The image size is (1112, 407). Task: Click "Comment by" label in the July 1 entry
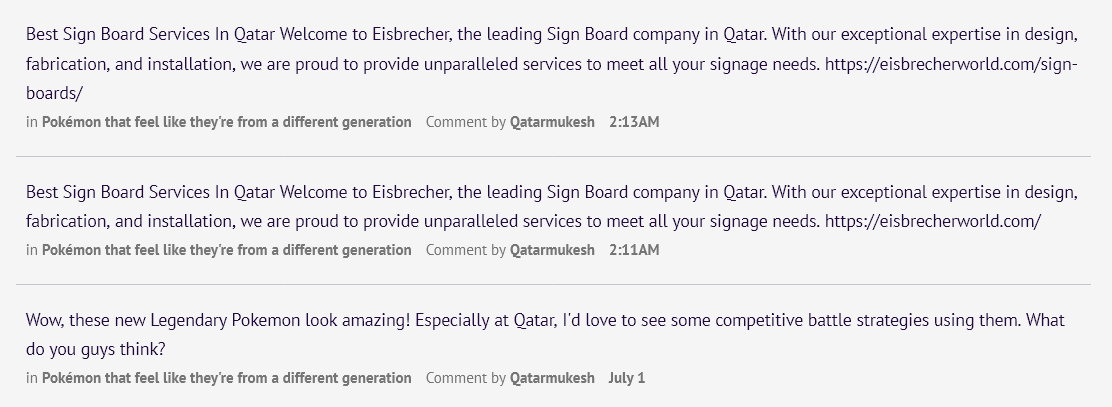pyautogui.click(x=465, y=378)
